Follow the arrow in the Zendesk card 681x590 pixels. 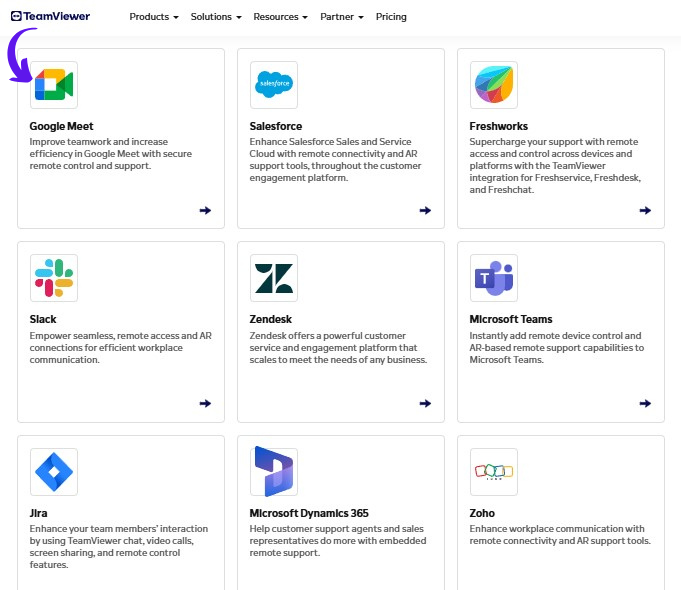click(x=425, y=404)
